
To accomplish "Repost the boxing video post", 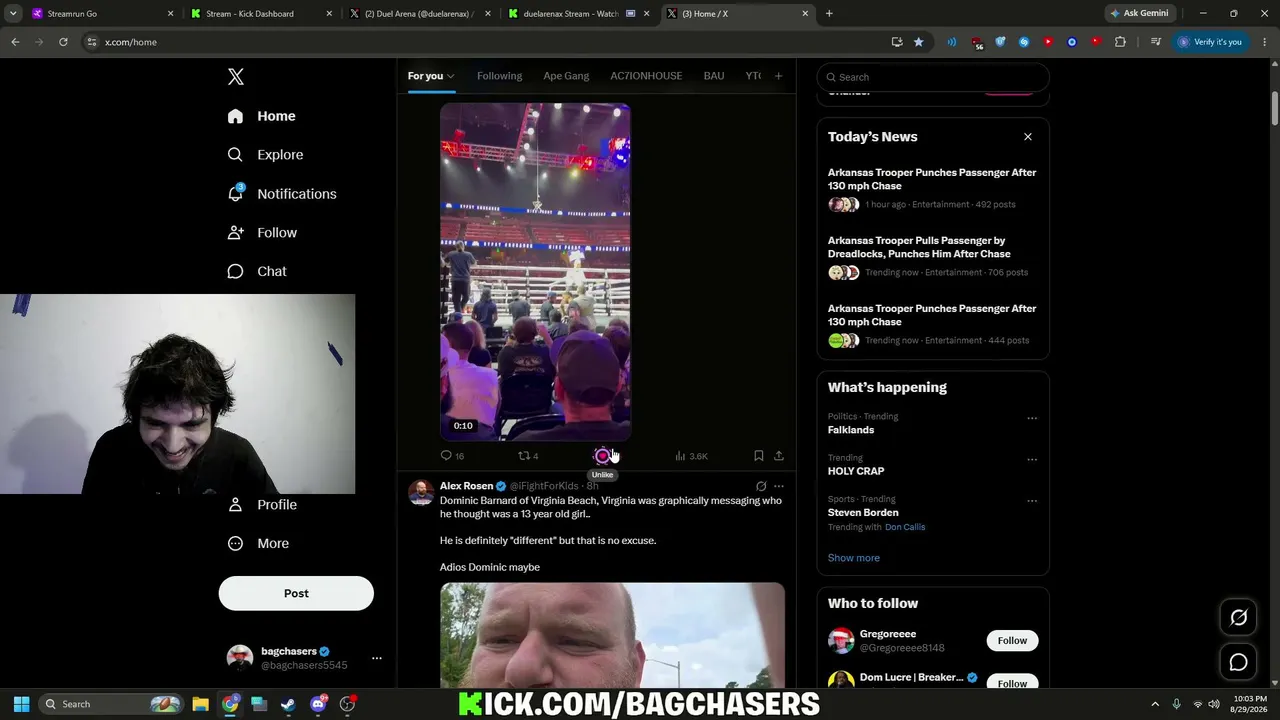I will pyautogui.click(x=528, y=456).
